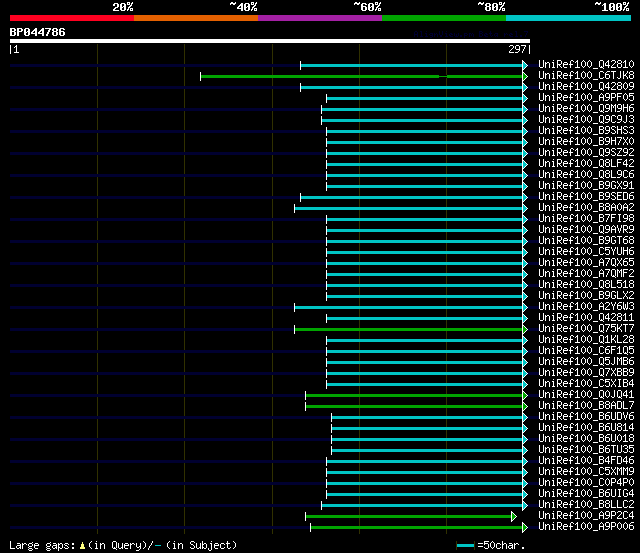The width and height of the screenshot is (640, 553).
Task: Click the yellow large-gap marker in legend
Action: (x=82, y=546)
